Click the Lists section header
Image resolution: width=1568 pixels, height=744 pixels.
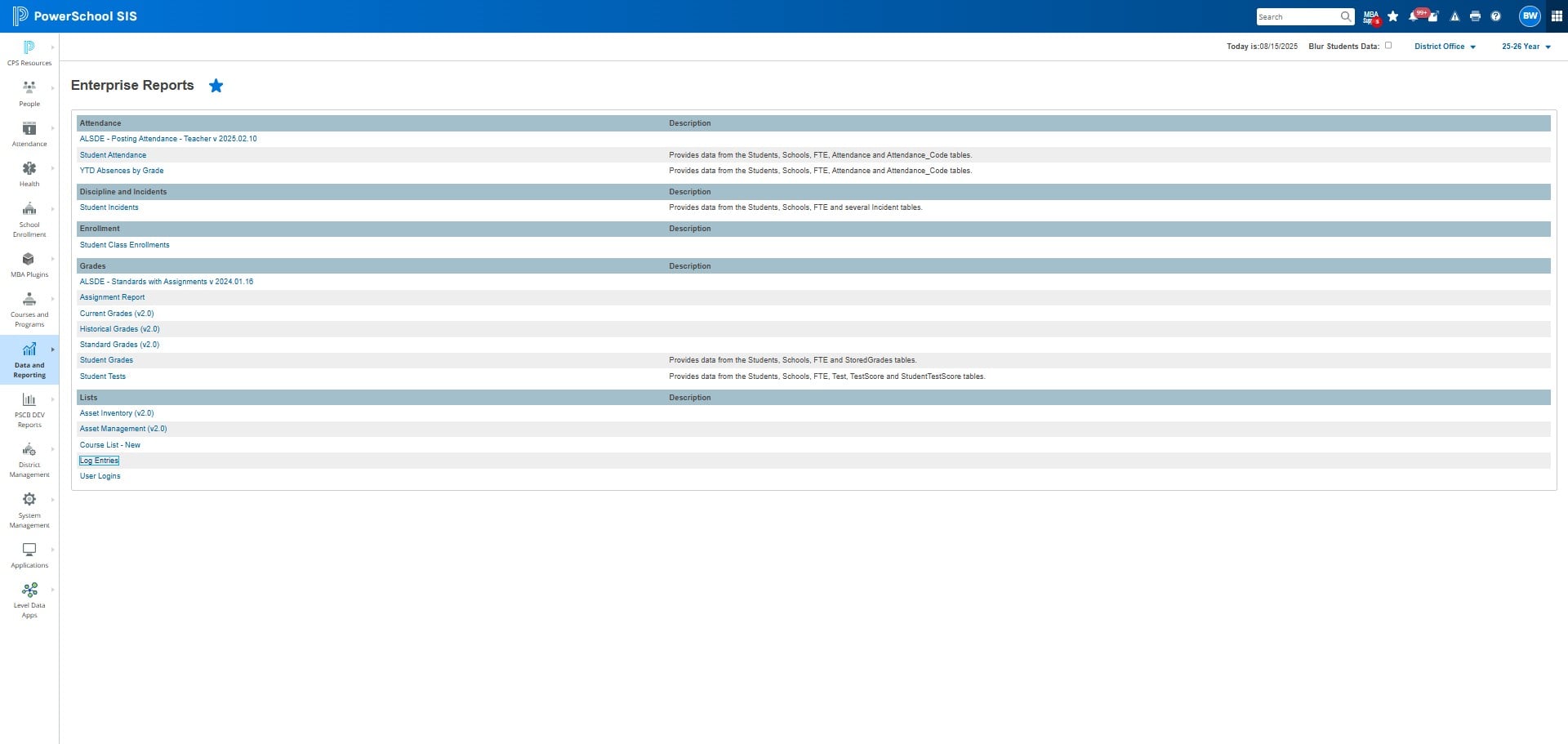pyautogui.click(x=88, y=398)
